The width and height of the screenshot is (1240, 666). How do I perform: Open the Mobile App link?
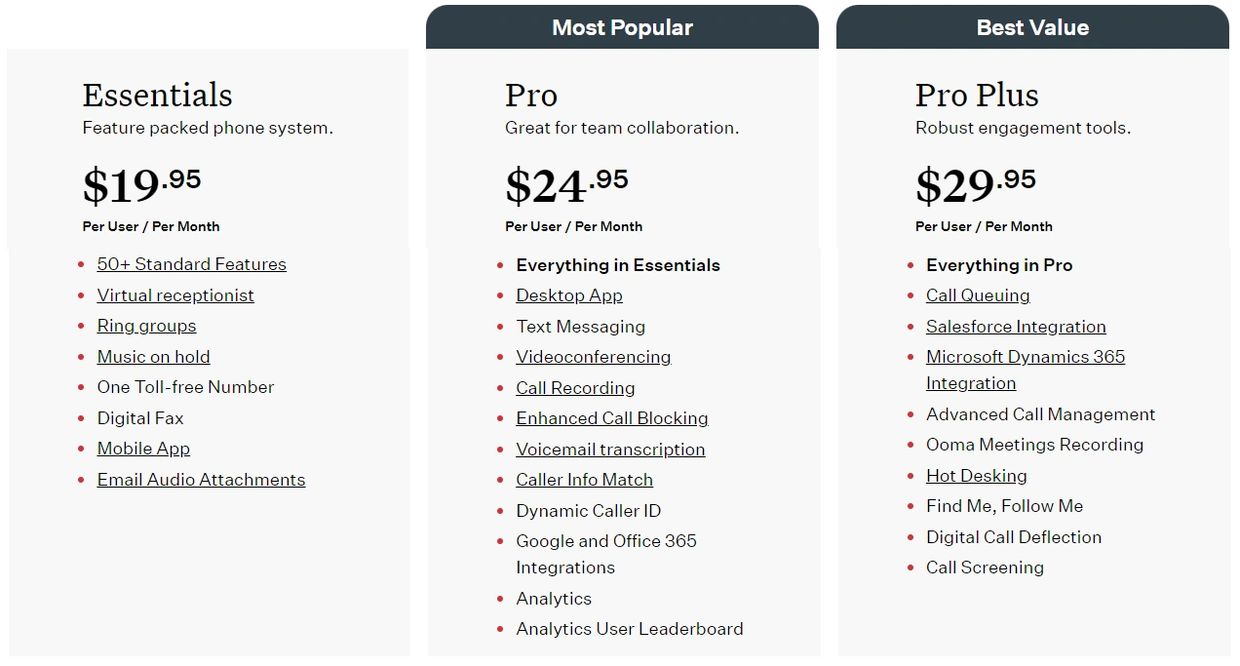pyautogui.click(x=143, y=448)
